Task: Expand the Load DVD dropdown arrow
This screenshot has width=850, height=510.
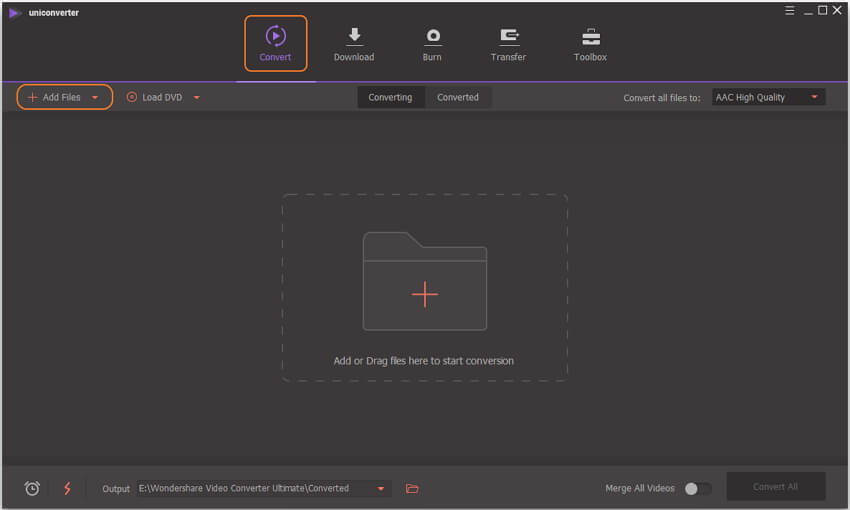Action: click(x=197, y=98)
